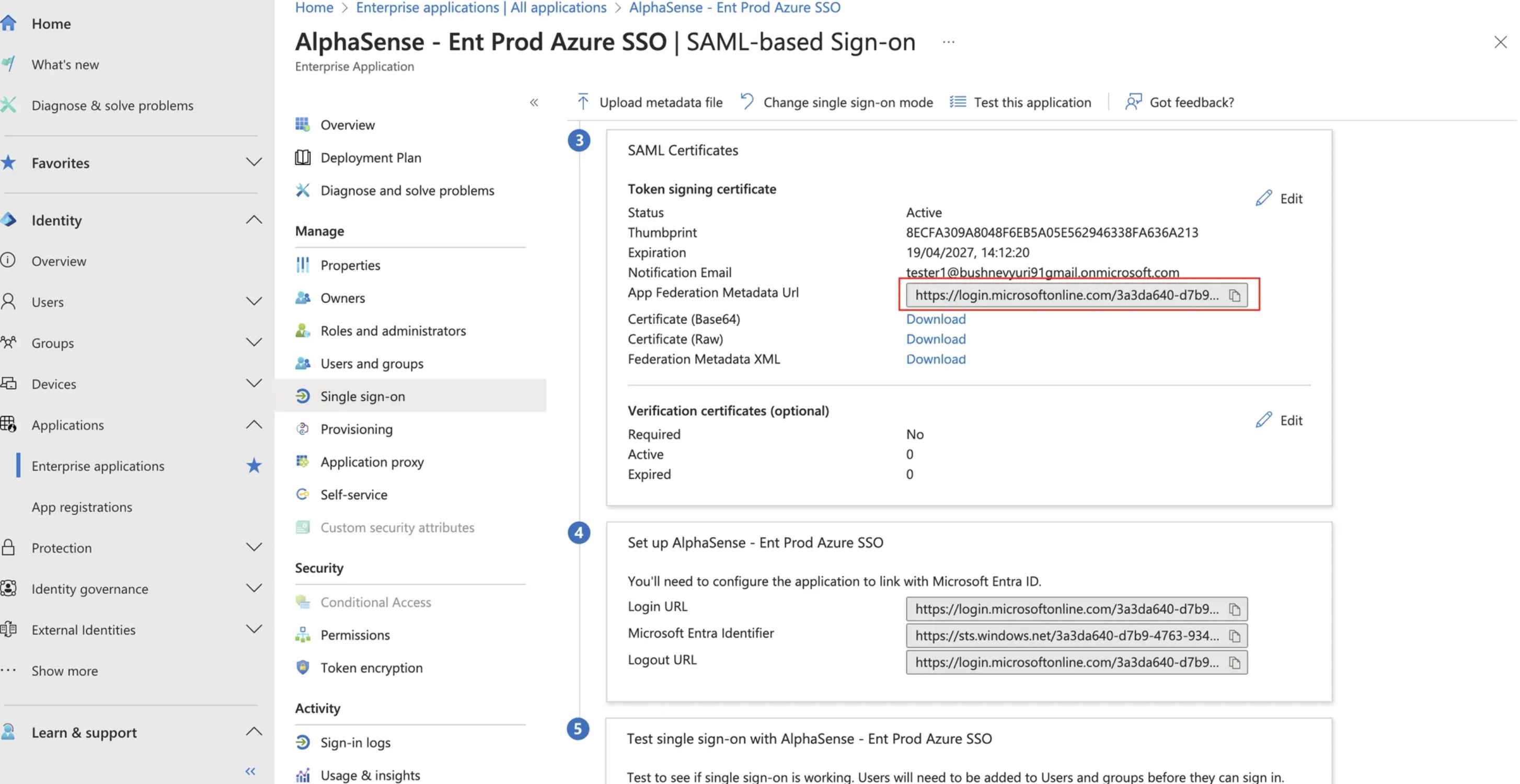Edit the Token signing certificate
This screenshot has height=784, width=1520.
coord(1279,198)
